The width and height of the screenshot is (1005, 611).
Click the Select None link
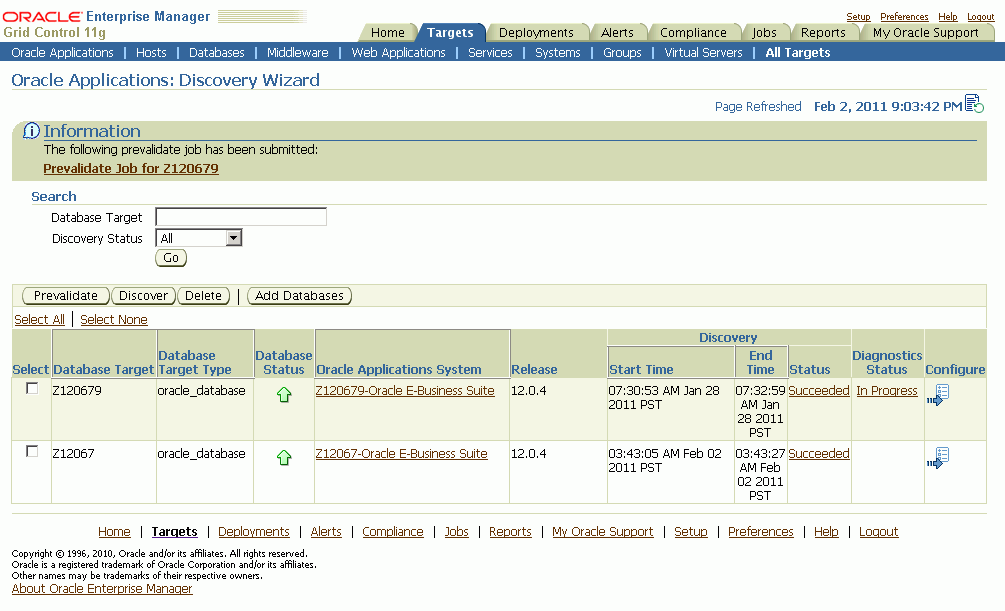[x=113, y=319]
